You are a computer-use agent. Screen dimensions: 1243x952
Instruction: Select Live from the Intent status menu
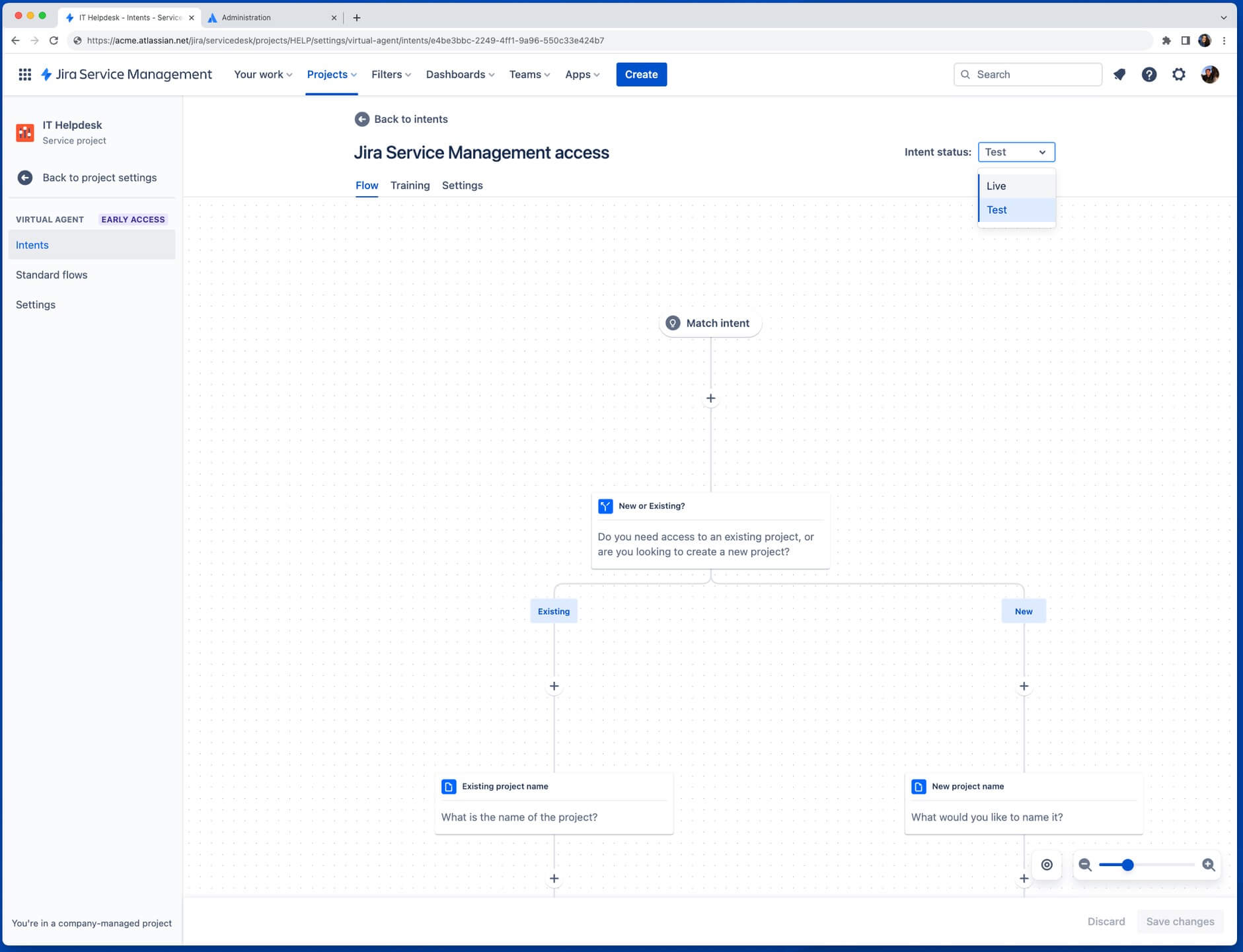tap(996, 186)
